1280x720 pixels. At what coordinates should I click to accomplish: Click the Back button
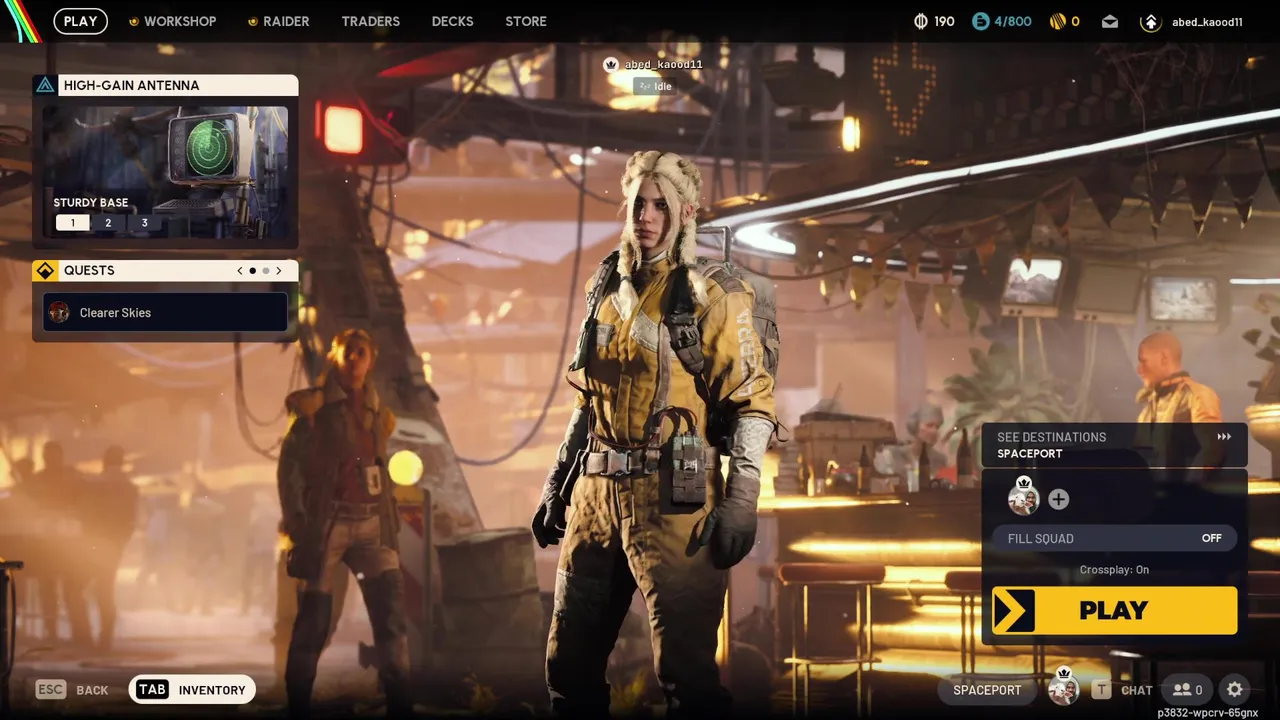click(x=72, y=689)
